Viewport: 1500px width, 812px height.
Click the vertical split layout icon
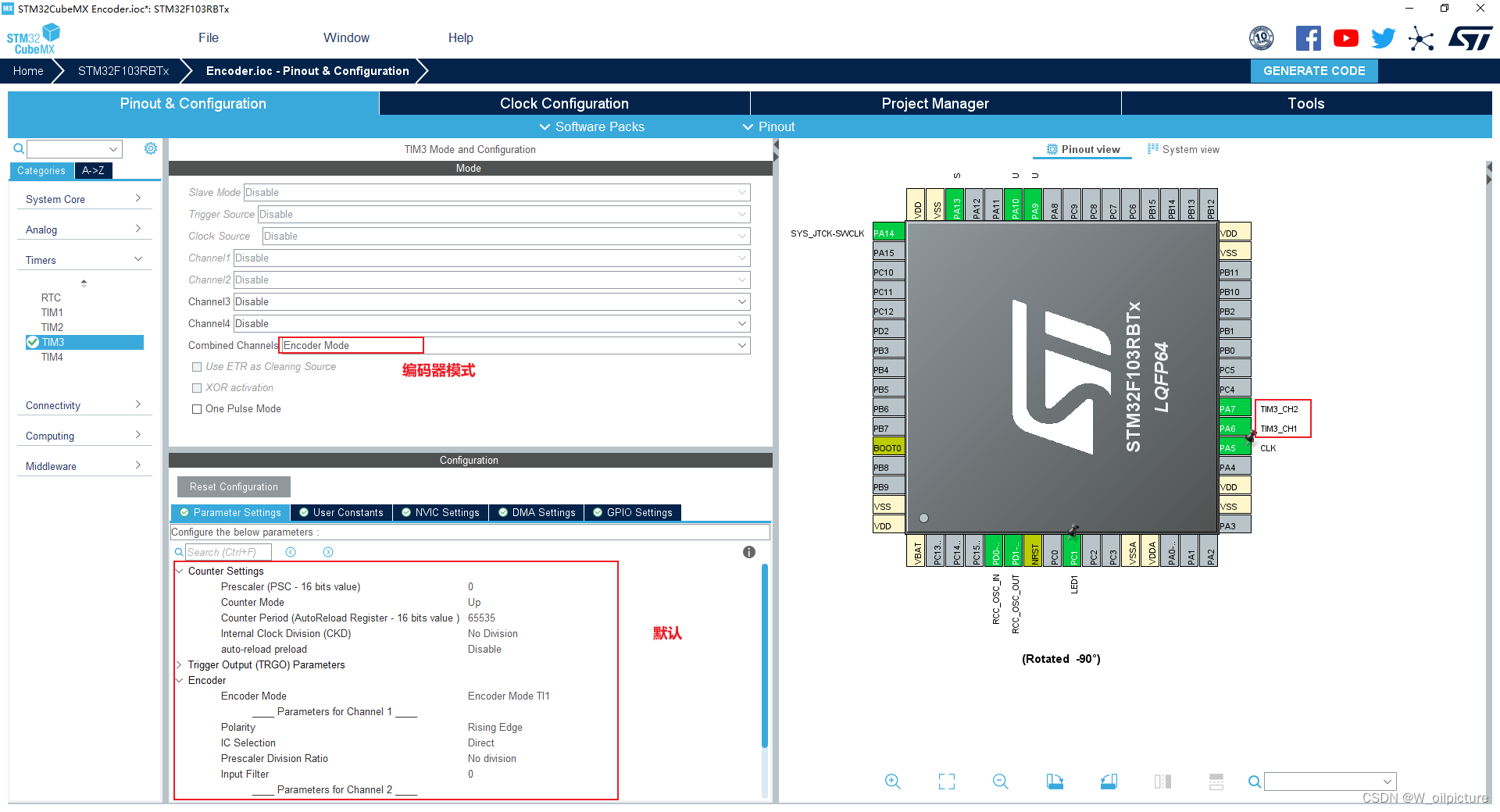[x=1162, y=782]
